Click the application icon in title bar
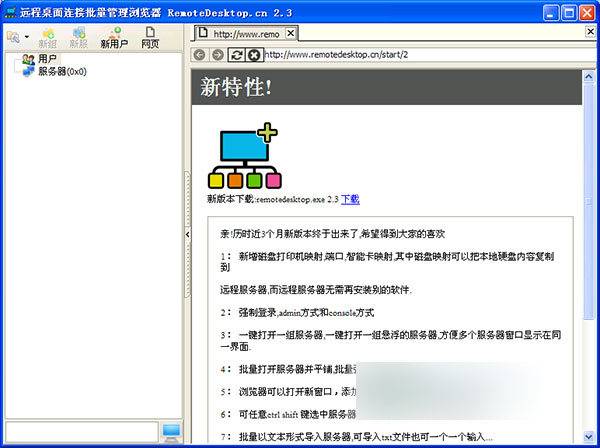 10,13
